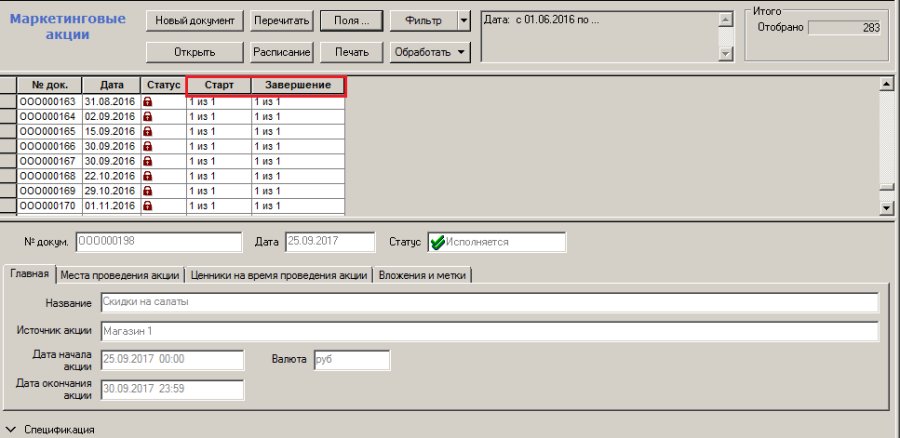Click the lock icon in row ООО000169
This screenshot has height=438, width=900.
click(x=148, y=191)
